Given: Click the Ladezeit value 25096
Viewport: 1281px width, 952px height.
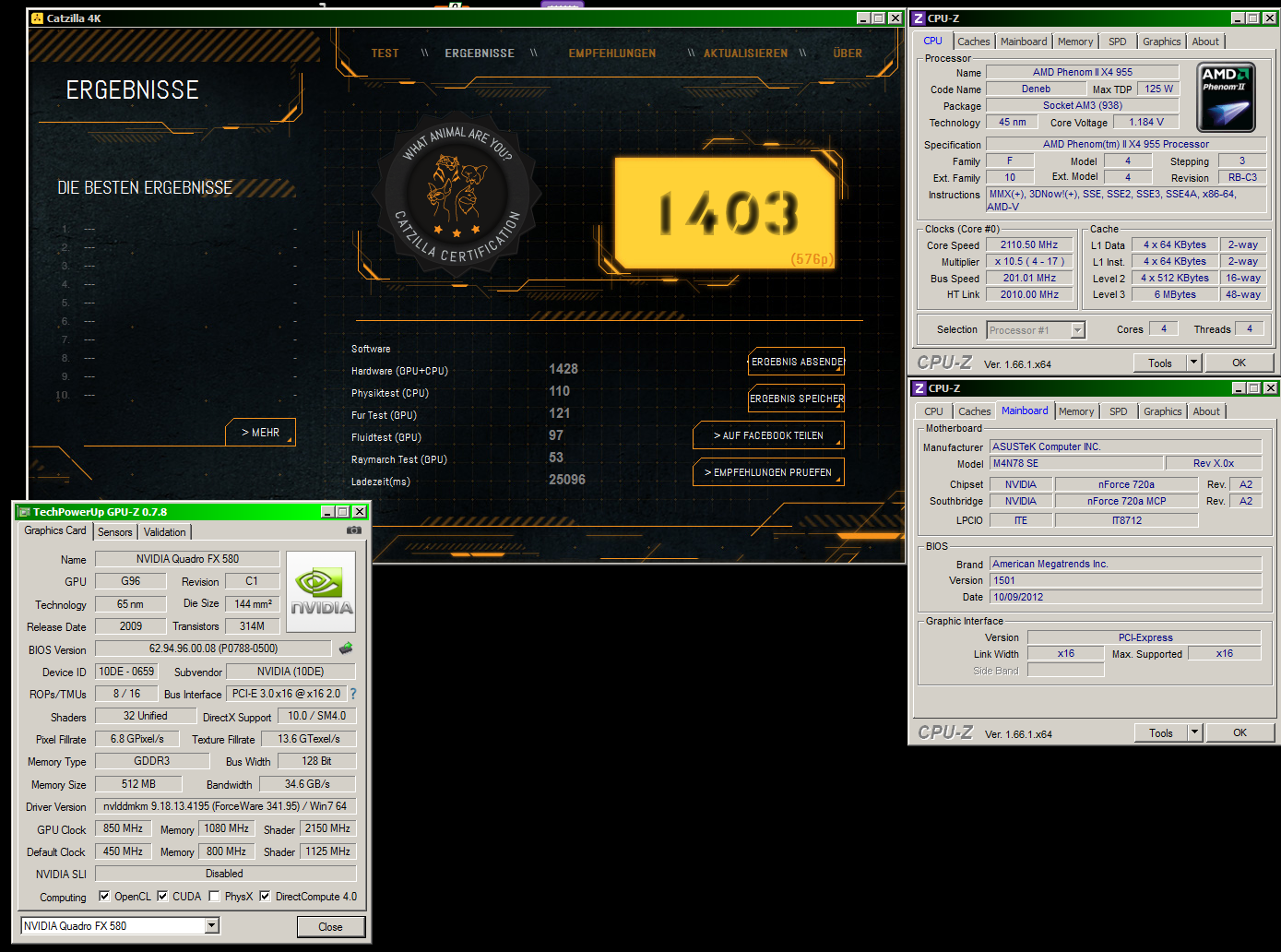Looking at the screenshot, I should pyautogui.click(x=567, y=480).
